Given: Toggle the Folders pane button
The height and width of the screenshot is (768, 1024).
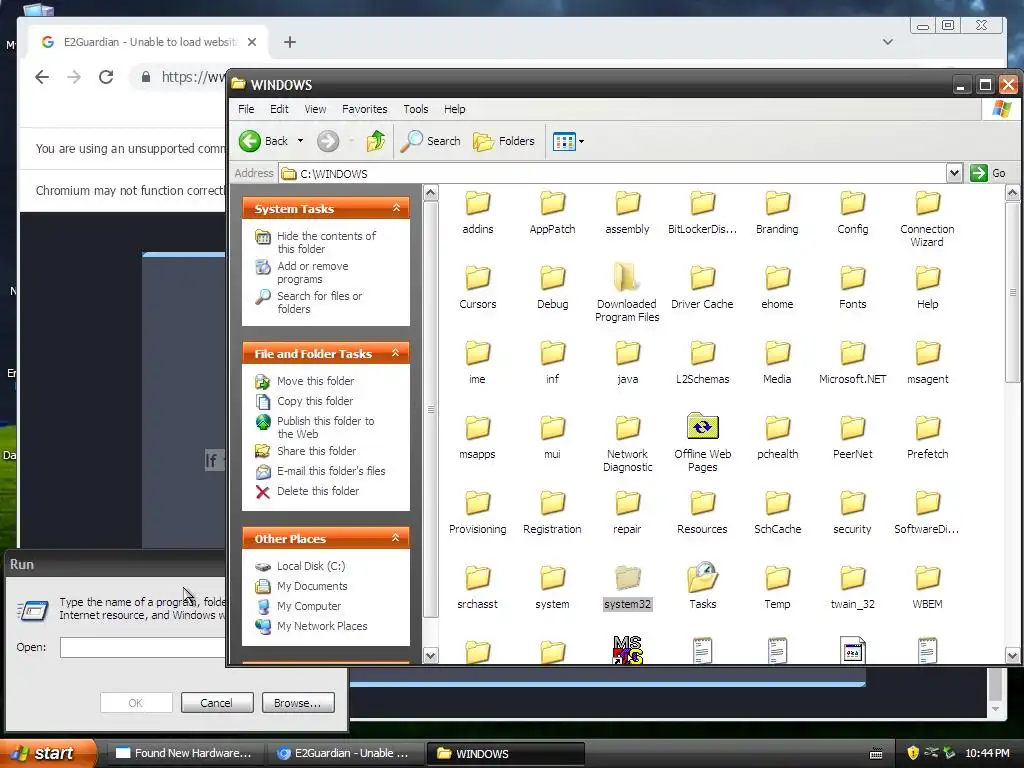Looking at the screenshot, I should 504,140.
